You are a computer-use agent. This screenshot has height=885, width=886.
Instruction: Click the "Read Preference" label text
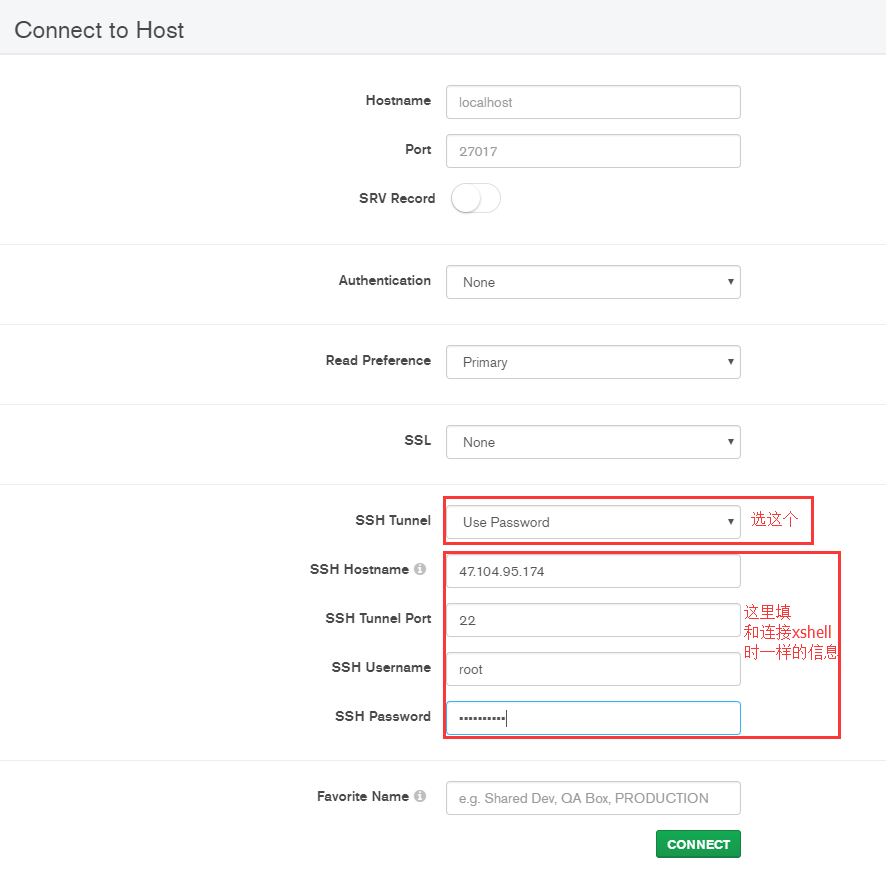coord(378,361)
